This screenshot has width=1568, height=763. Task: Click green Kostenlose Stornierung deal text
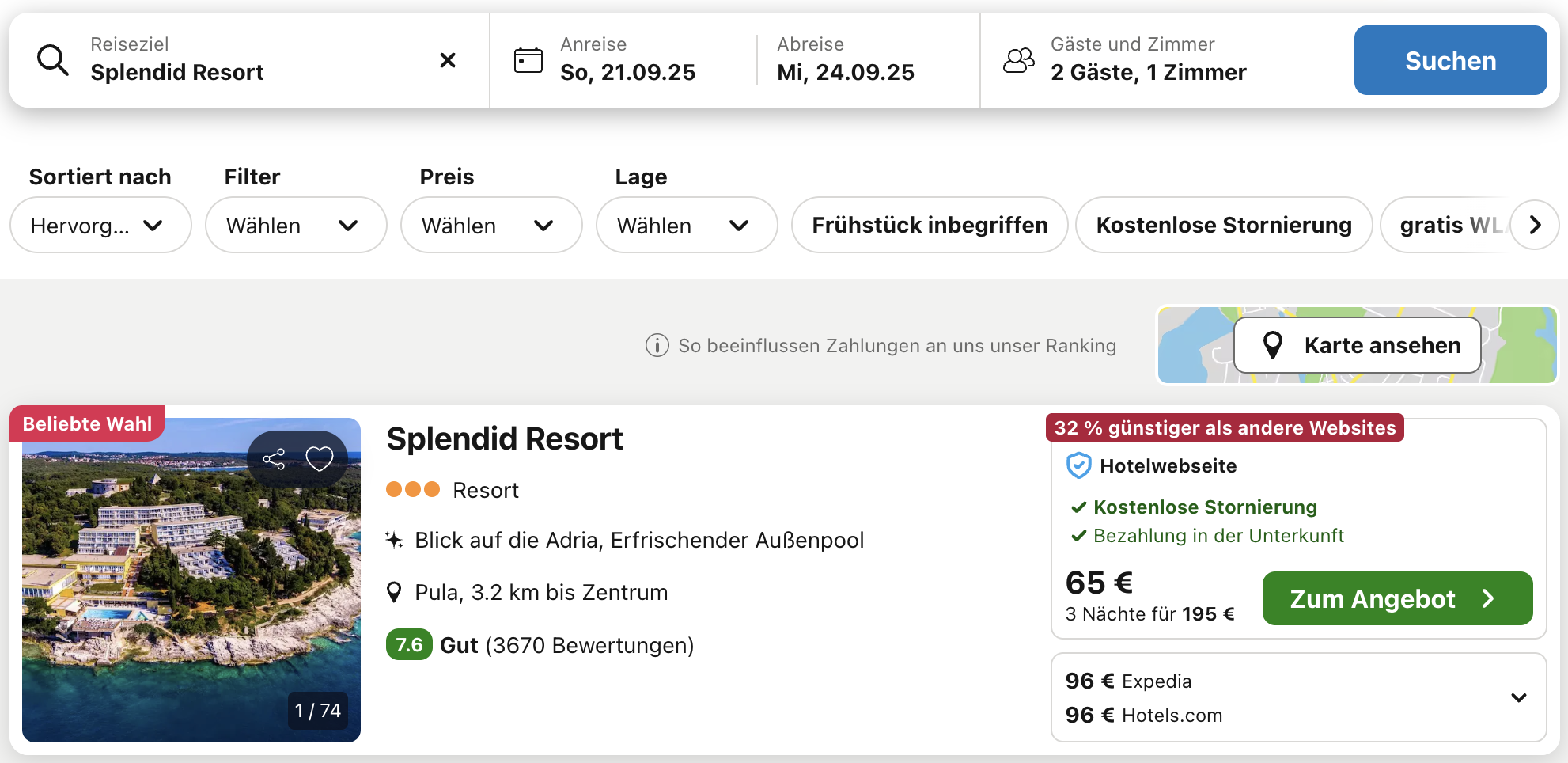click(x=1205, y=507)
